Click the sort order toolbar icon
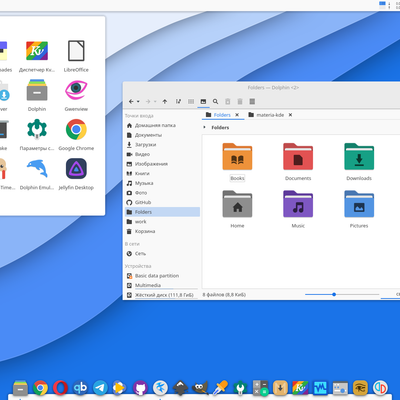The width and height of the screenshot is (400, 400). tap(178, 101)
